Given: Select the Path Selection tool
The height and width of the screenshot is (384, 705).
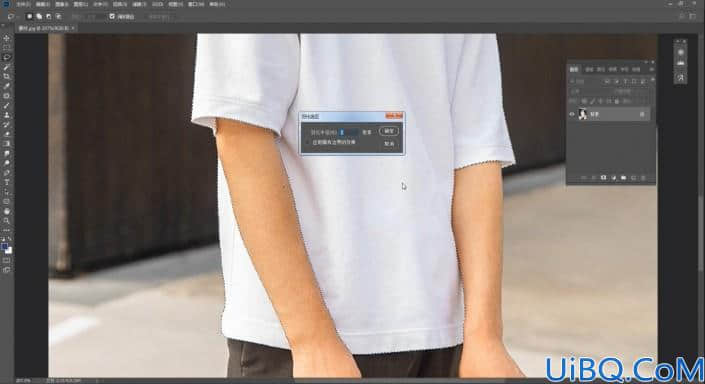Looking at the screenshot, I should click(7, 192).
